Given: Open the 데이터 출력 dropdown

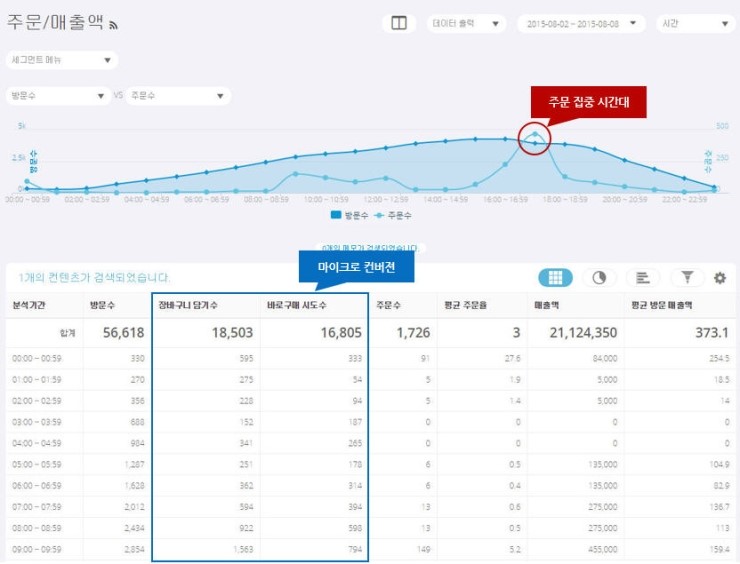Looking at the screenshot, I should coord(466,23).
